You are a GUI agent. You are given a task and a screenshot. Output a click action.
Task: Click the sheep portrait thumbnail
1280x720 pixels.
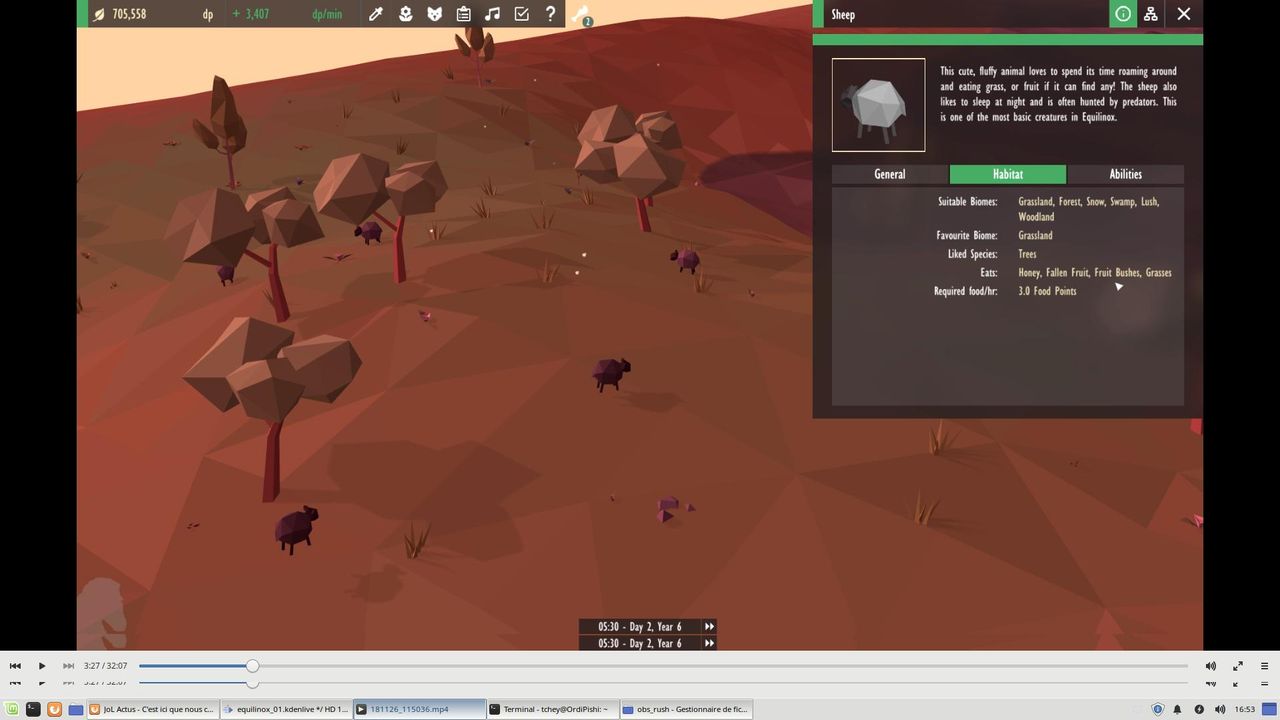pyautogui.click(x=878, y=105)
